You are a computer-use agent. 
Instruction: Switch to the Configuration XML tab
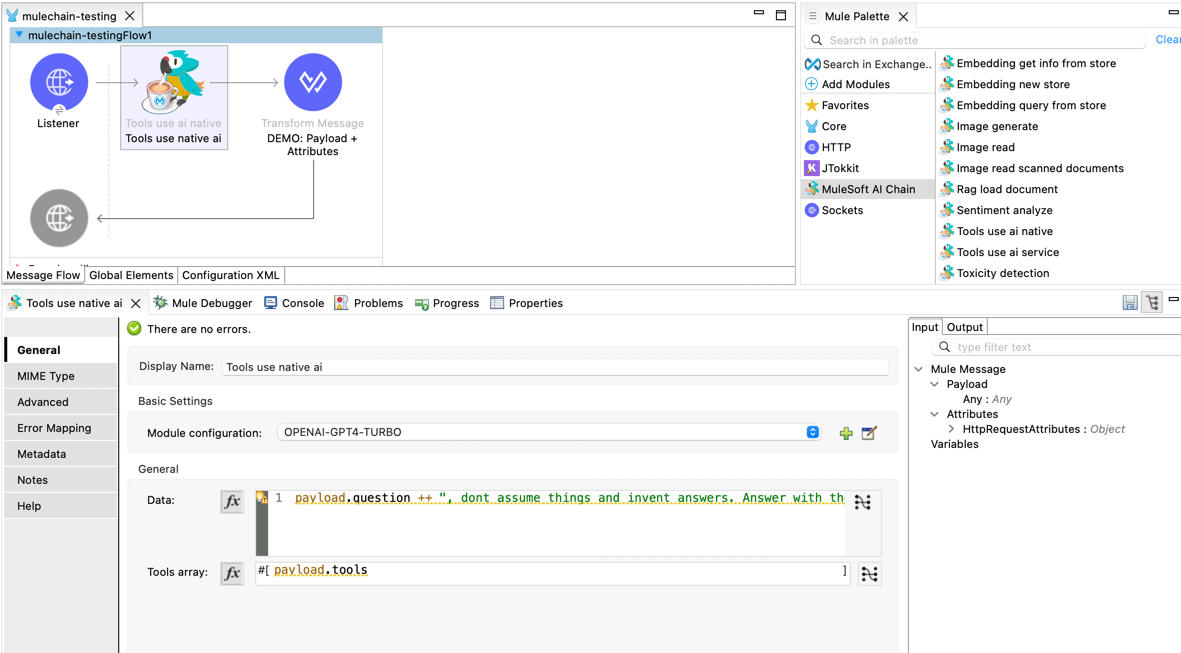(230, 275)
